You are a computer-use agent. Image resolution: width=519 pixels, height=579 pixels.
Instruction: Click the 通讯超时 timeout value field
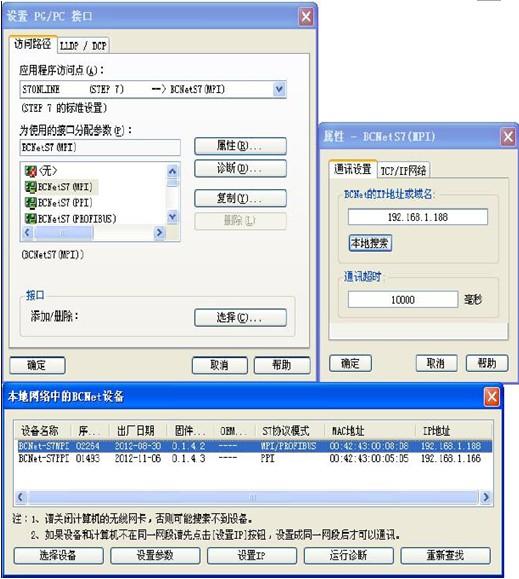(x=403, y=299)
